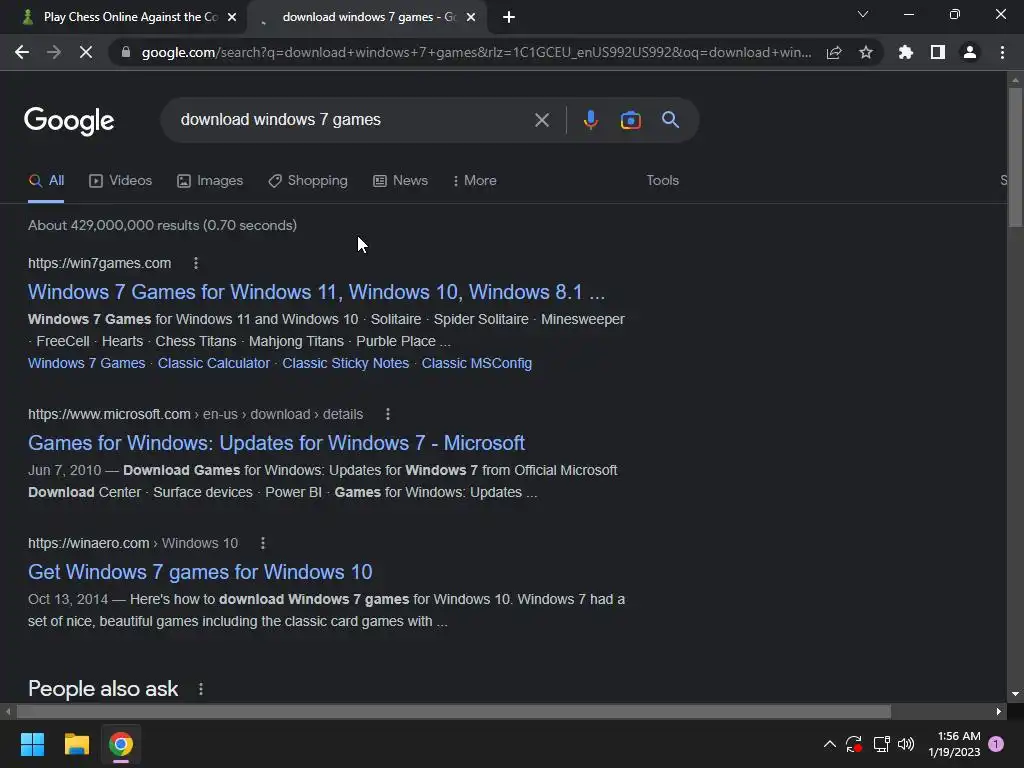
Task: Open File Explorer from taskbar
Action: (x=76, y=744)
